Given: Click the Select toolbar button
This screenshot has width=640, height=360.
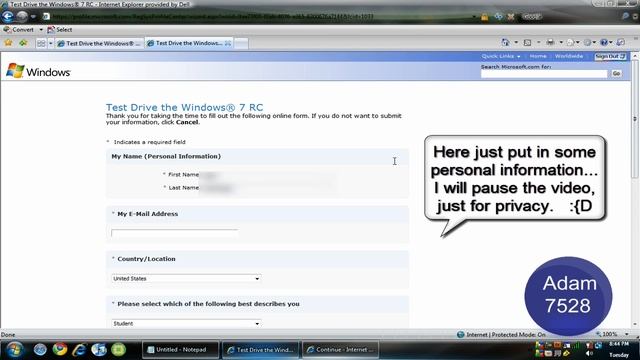Looking at the screenshot, I should click(x=60, y=30).
